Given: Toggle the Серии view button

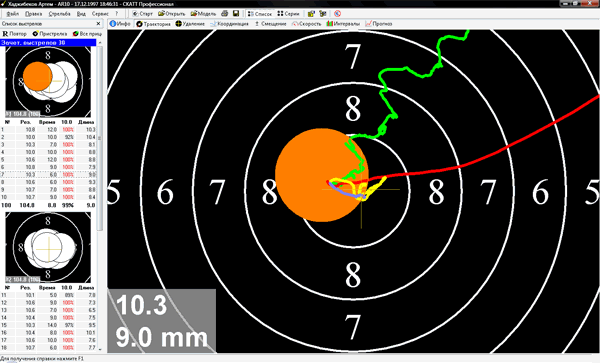Looking at the screenshot, I should coord(289,13).
